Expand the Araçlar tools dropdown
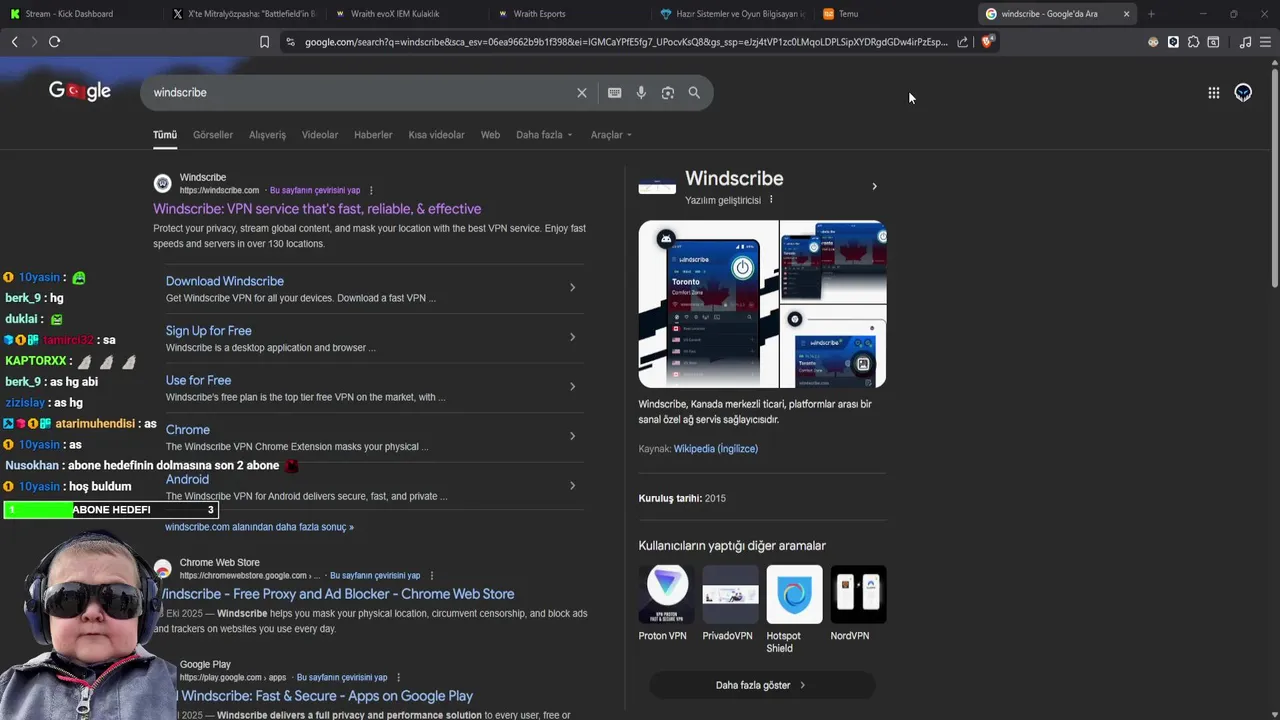This screenshot has width=1280, height=720. click(611, 135)
